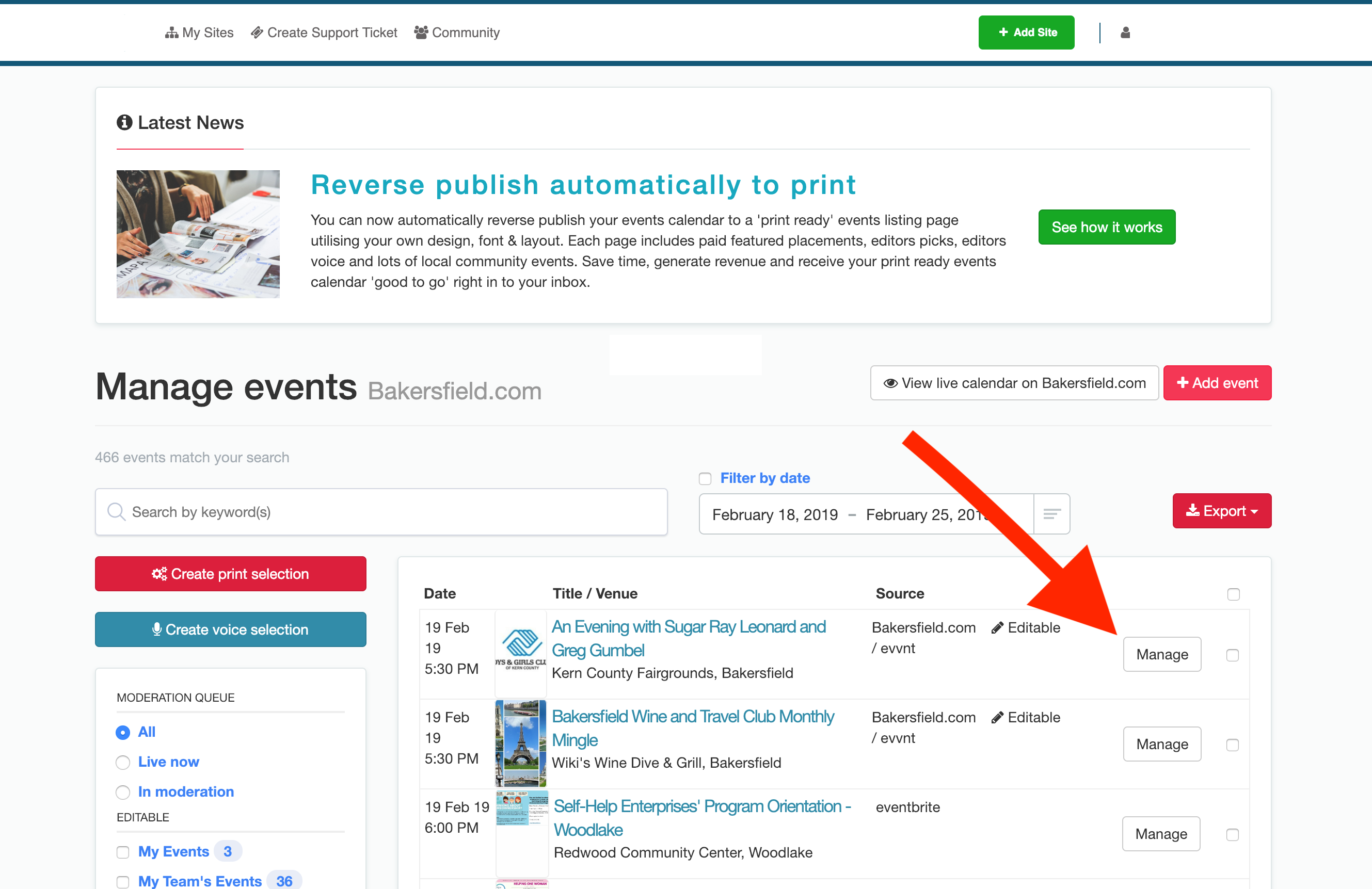This screenshot has width=1372, height=889.
Task: Open Reverse publish automatically to print headline
Action: (x=583, y=185)
